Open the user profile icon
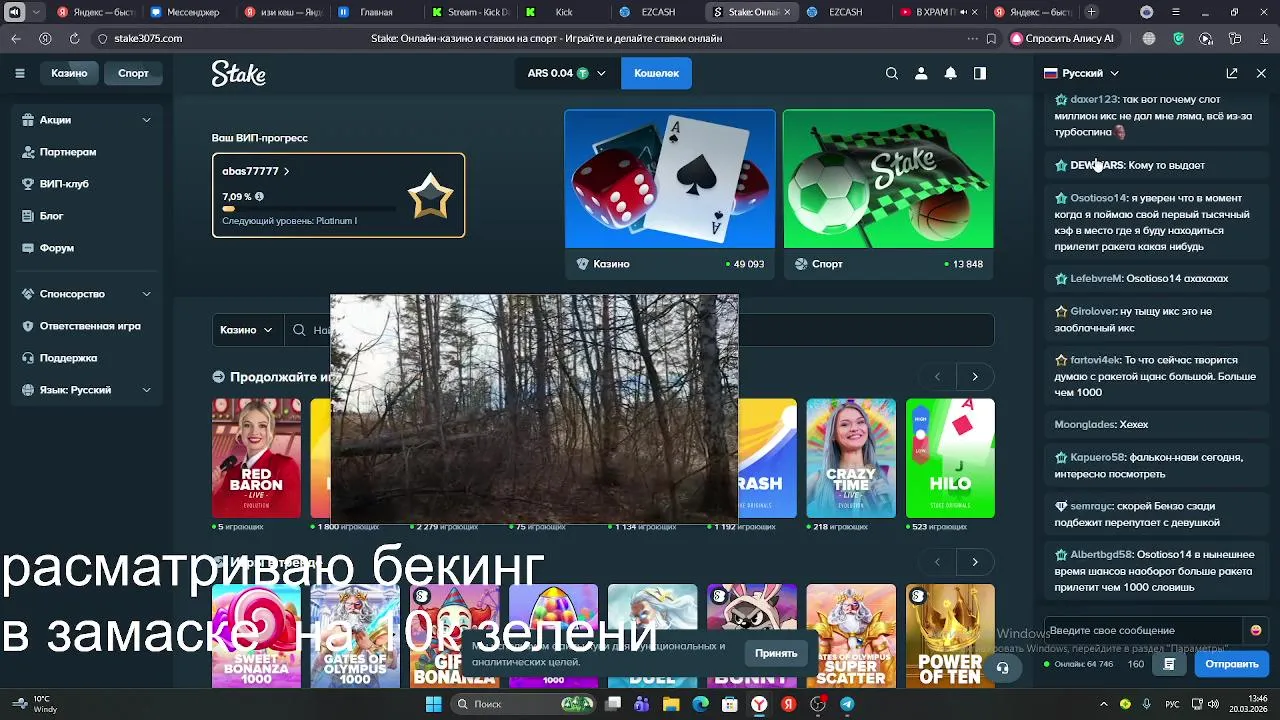The image size is (1280, 720). point(921,73)
